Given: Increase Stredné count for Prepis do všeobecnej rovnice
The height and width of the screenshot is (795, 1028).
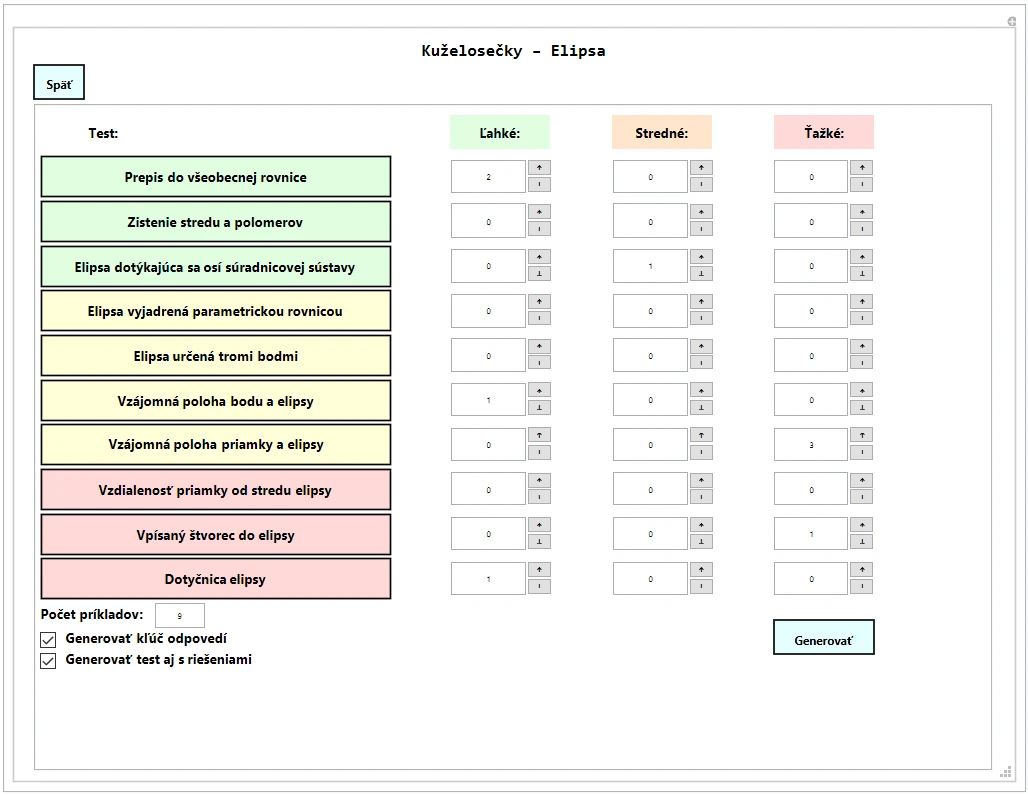Looking at the screenshot, I should click(x=701, y=168).
